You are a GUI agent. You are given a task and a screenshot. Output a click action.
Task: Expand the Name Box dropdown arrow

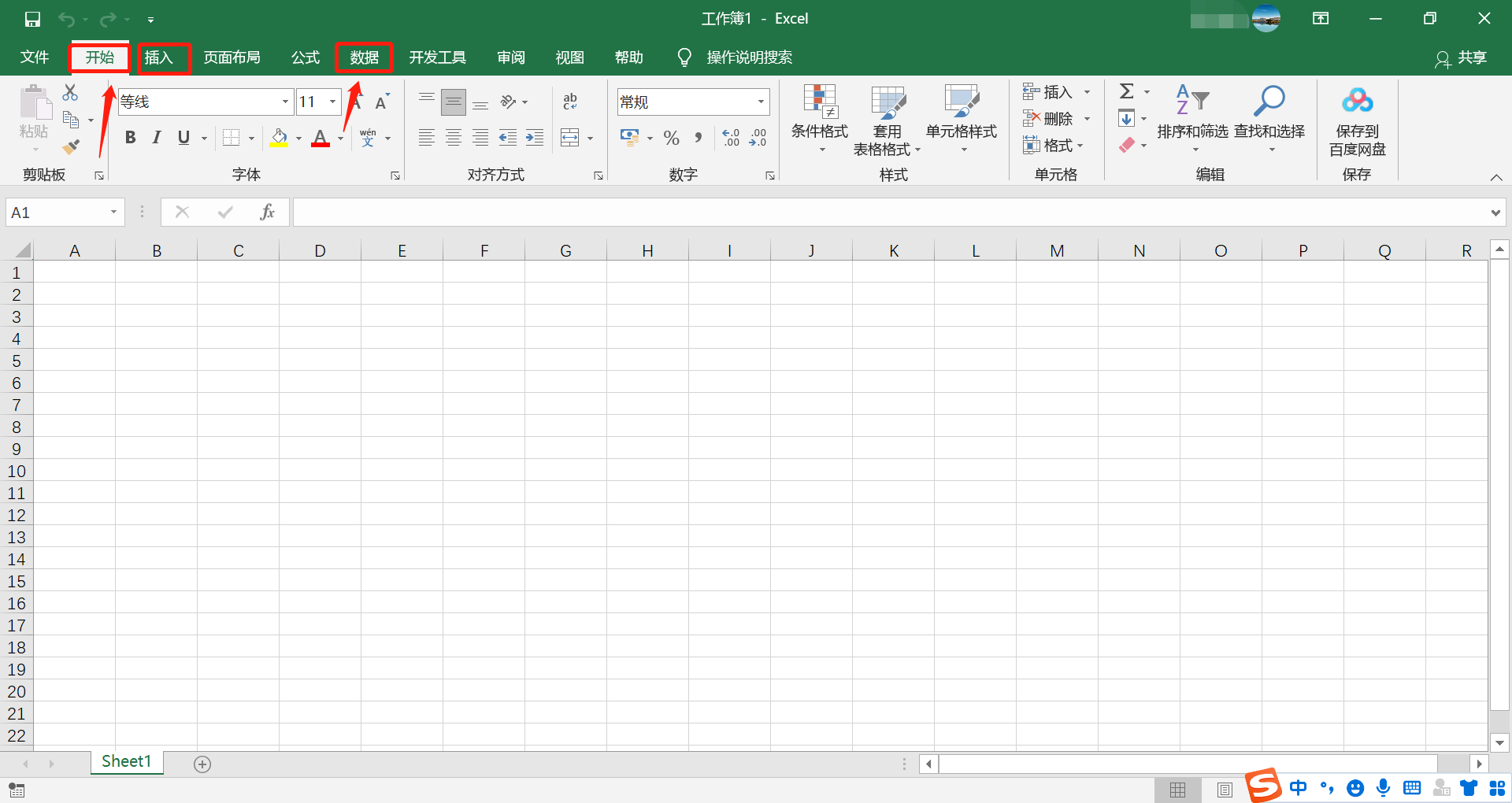point(113,212)
